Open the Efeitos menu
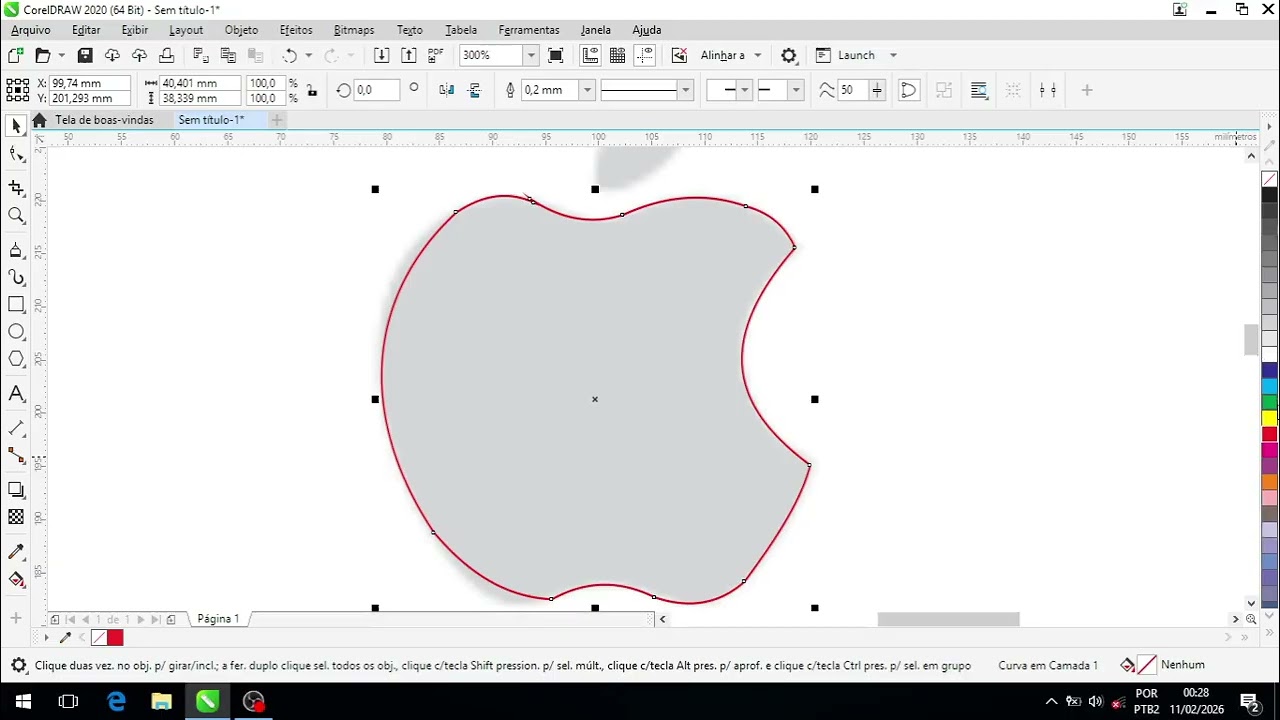The width and height of the screenshot is (1280, 720). pos(296,30)
